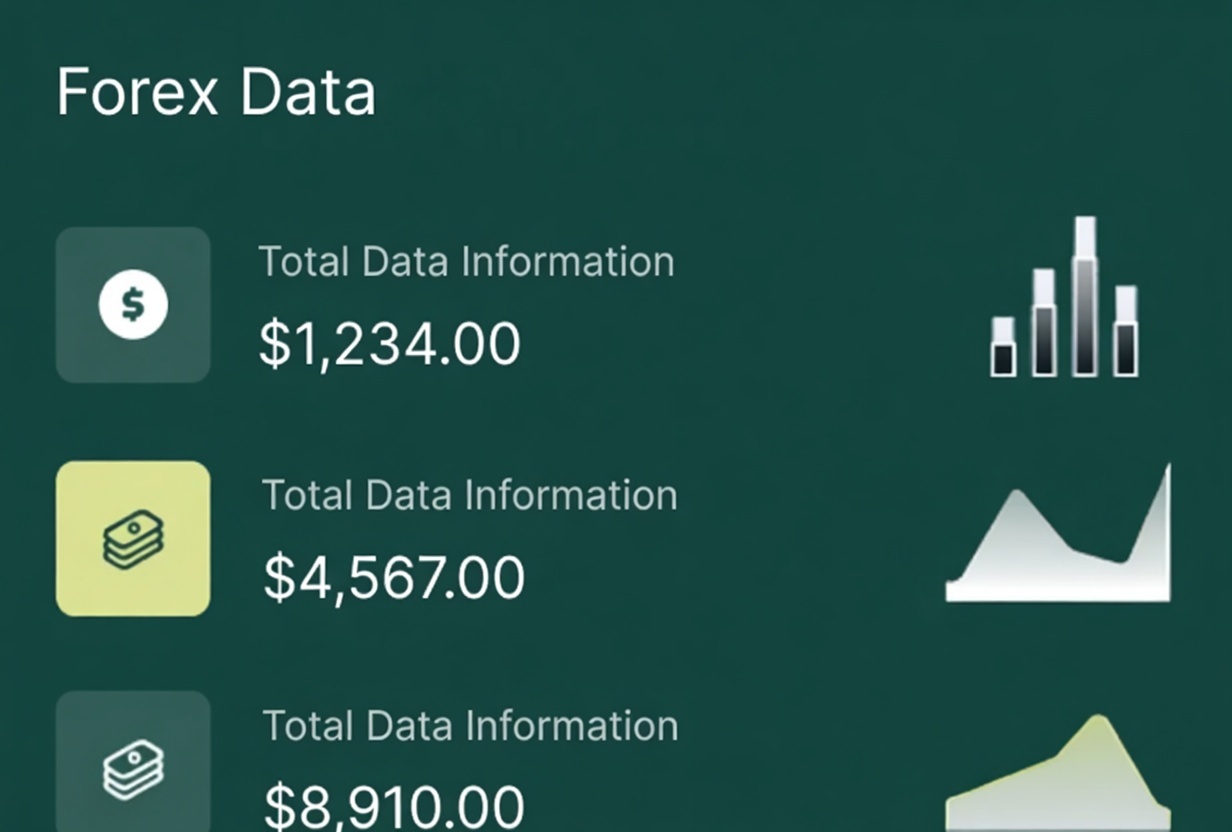Click Total Data Information label above $4,567.00
The image size is (1232, 832).
(x=469, y=496)
